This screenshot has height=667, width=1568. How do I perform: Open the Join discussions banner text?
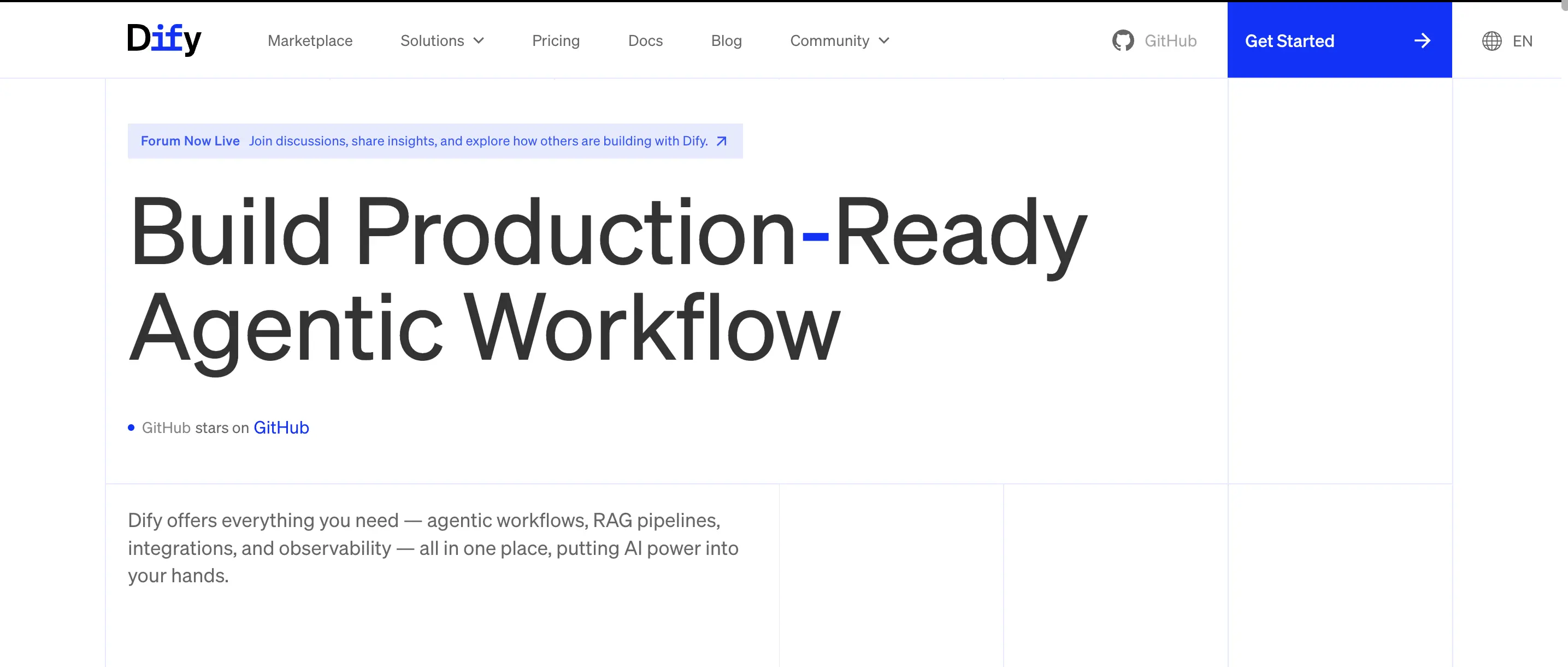[478, 141]
